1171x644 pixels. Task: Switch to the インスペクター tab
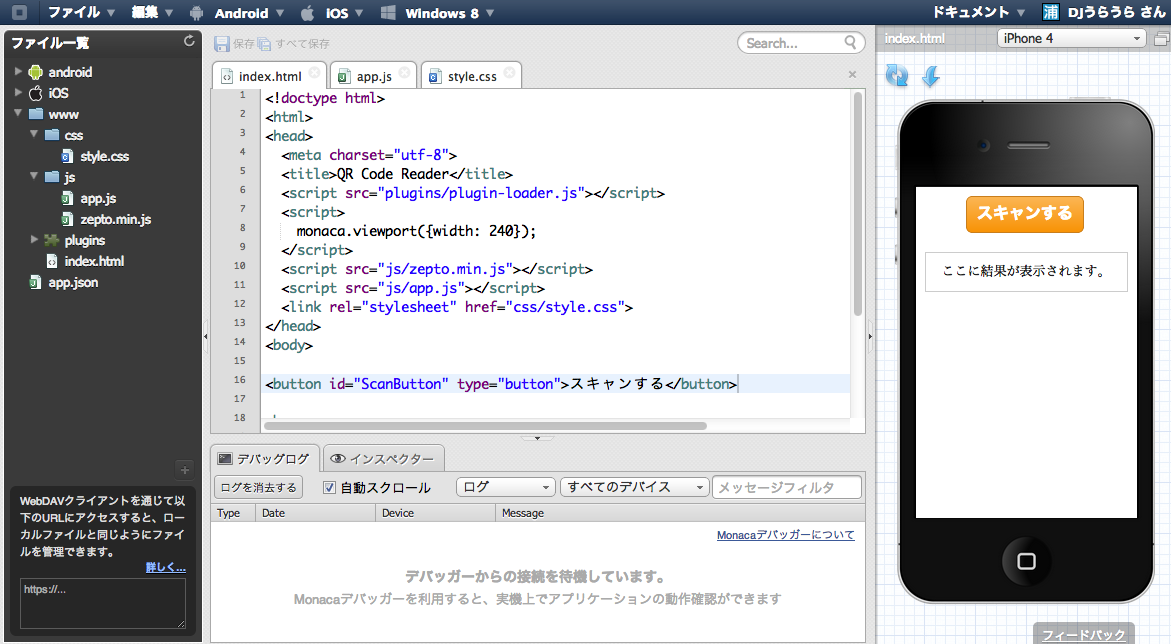pos(383,459)
